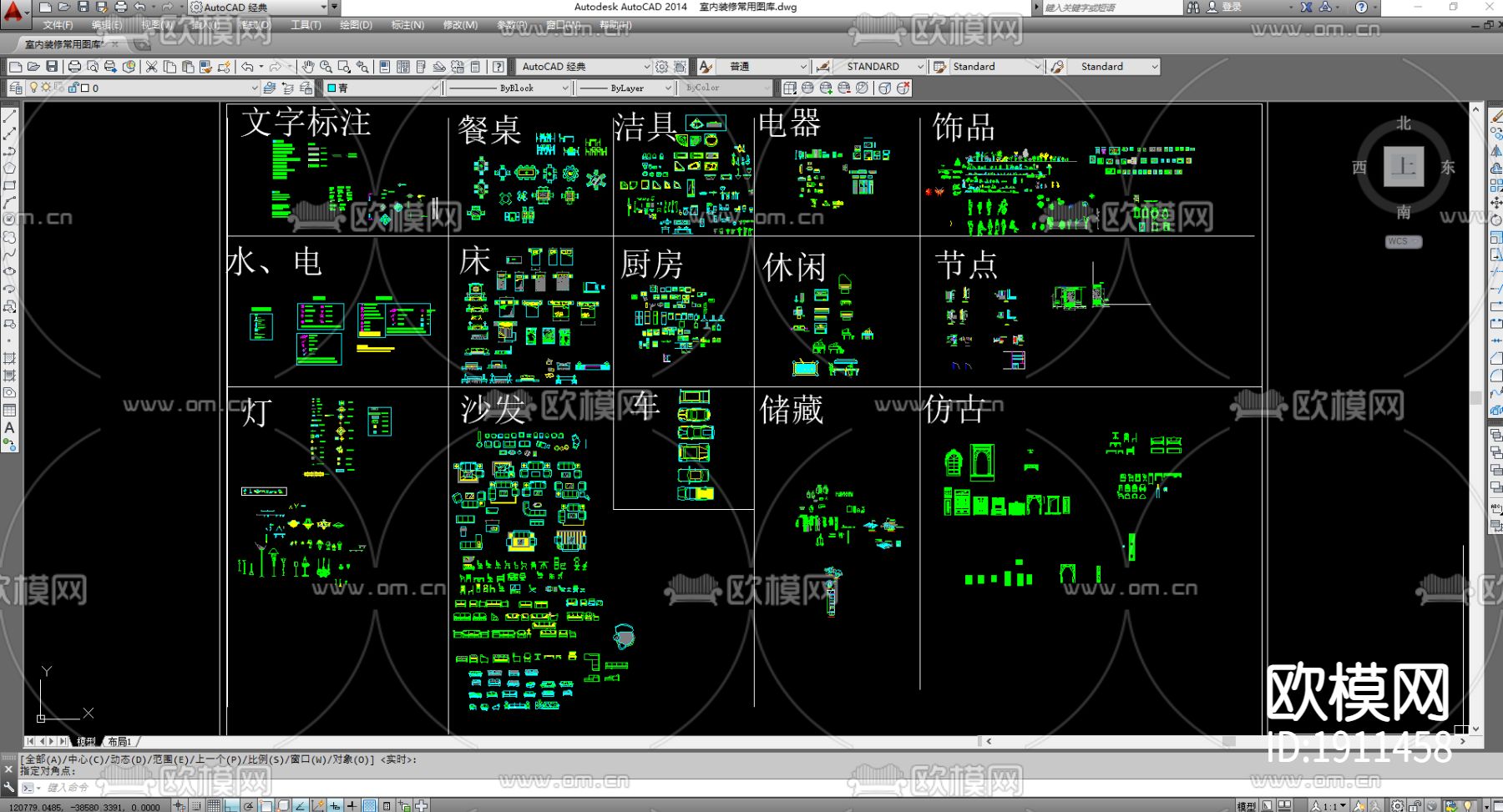The image size is (1503, 812).
Task: Click the WCS button under the ViewCube
Action: (1402, 242)
